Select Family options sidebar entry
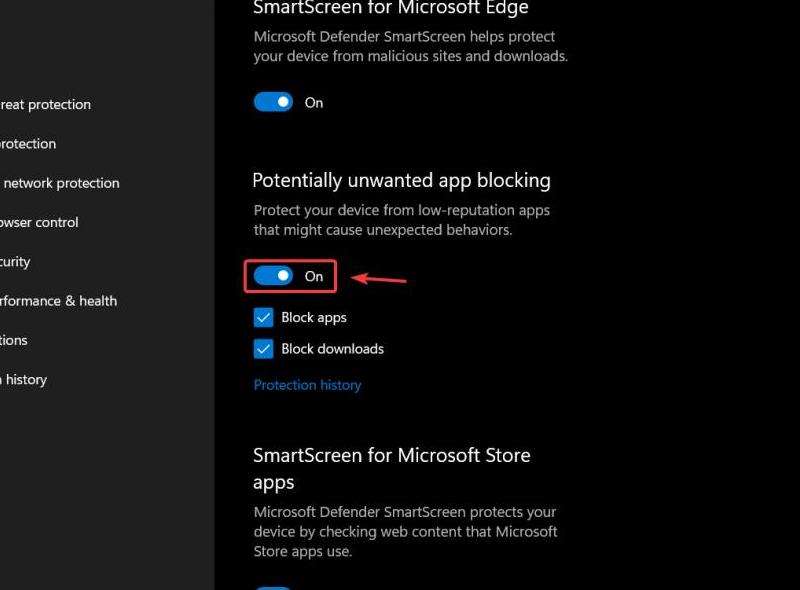 pyautogui.click(x=14, y=340)
